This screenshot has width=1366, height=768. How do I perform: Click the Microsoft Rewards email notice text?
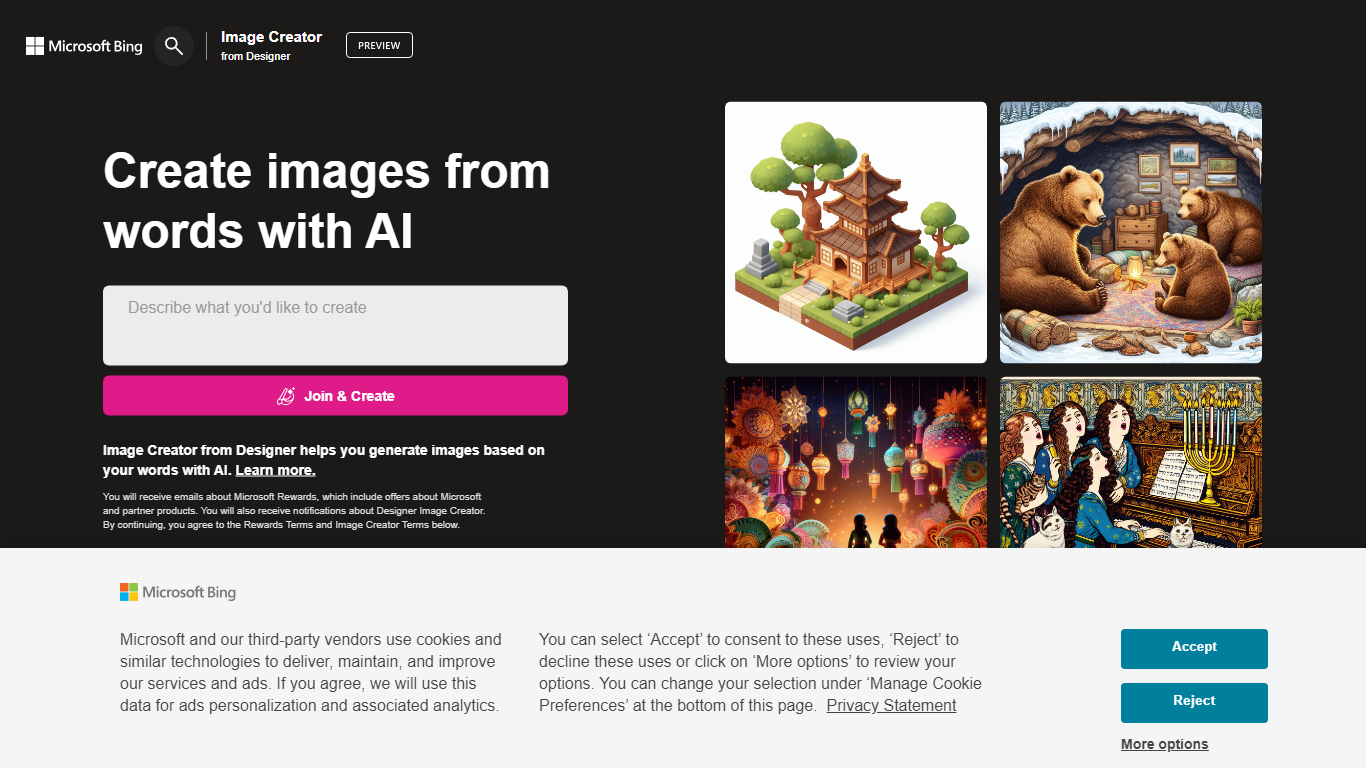(x=294, y=511)
